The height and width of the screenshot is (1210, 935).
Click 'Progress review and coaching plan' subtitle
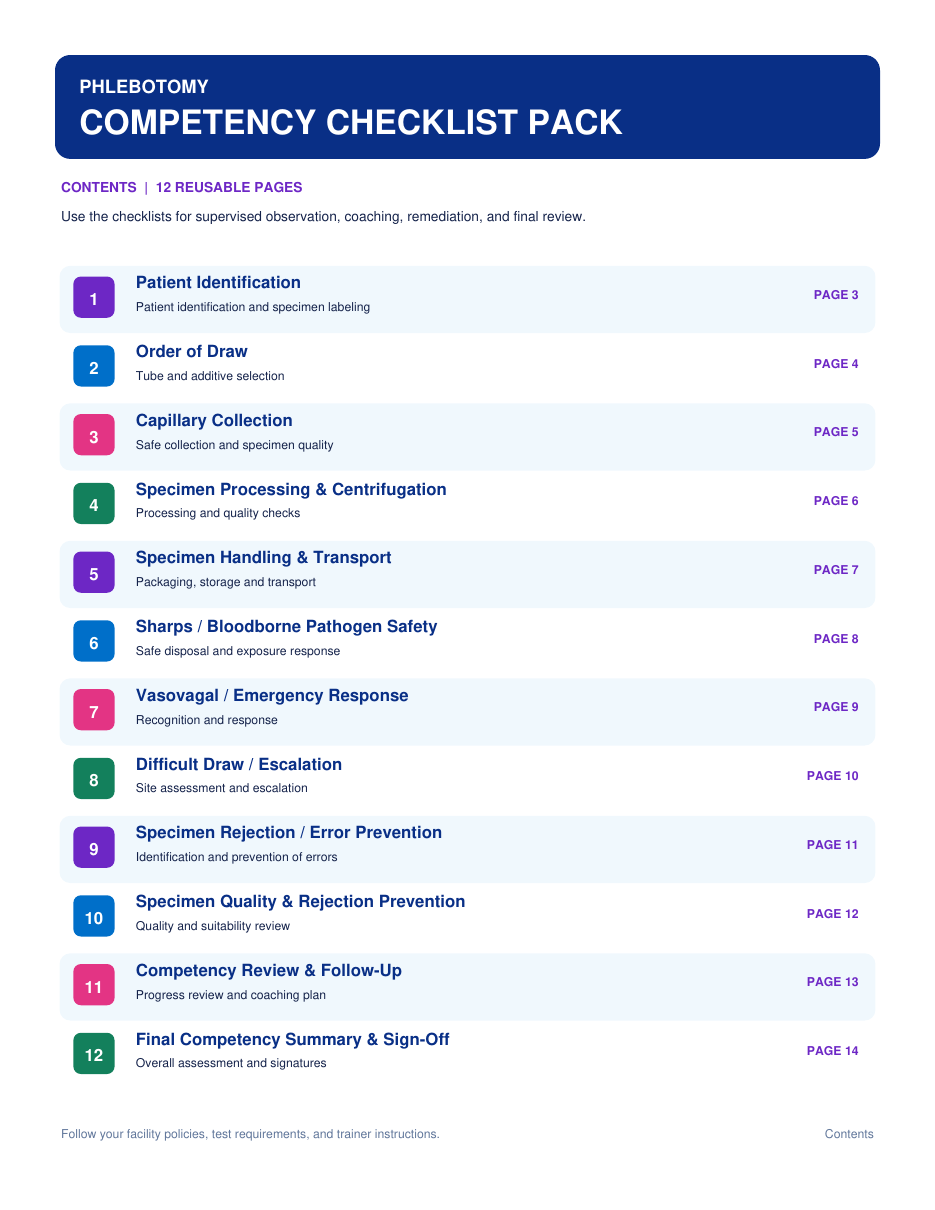tap(231, 995)
